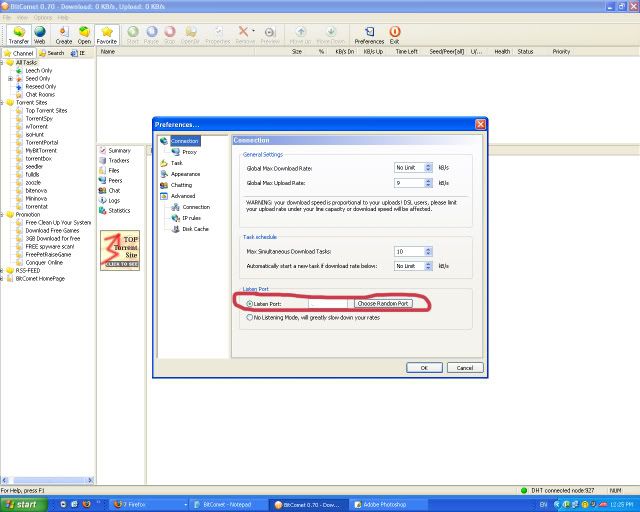
Task: Switch to the IE sidebar tab
Action: 78,53
